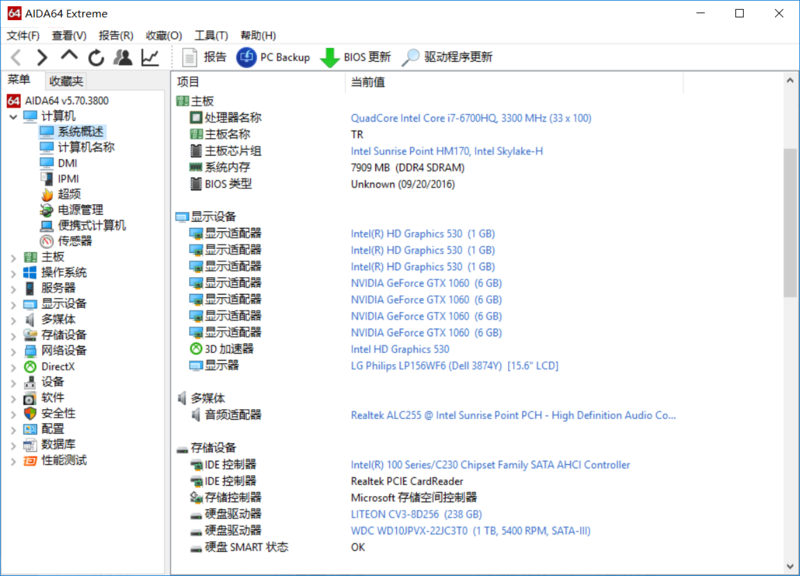Collapse the 计算机 tree node

[13, 117]
